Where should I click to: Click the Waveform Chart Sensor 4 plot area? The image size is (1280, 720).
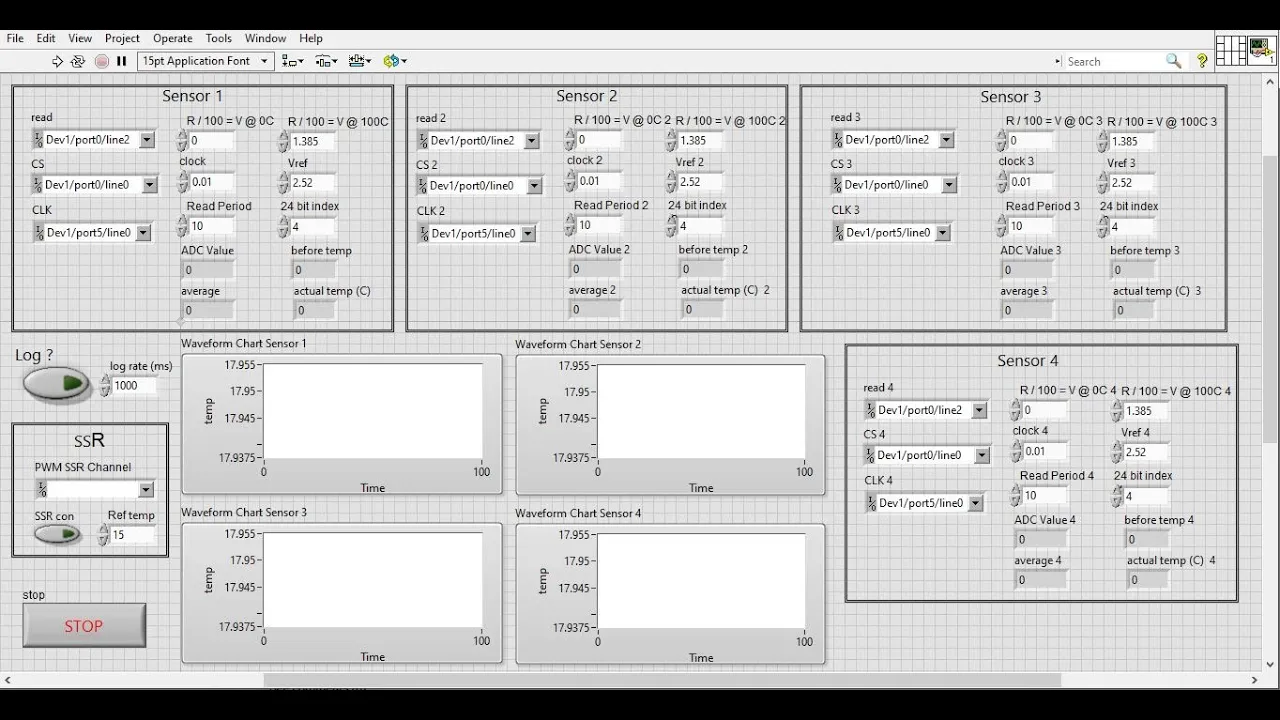(701, 581)
